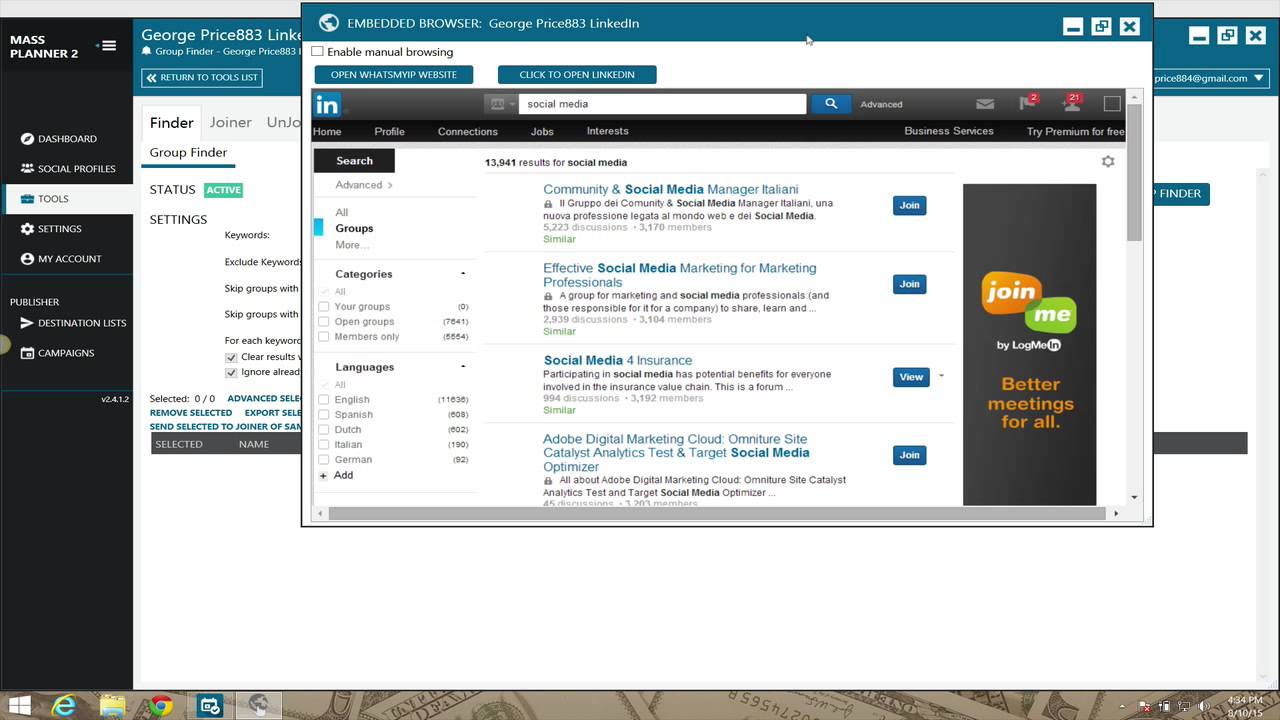Open add-connections icon with 21 badge
The image size is (1280, 720).
click(1071, 103)
